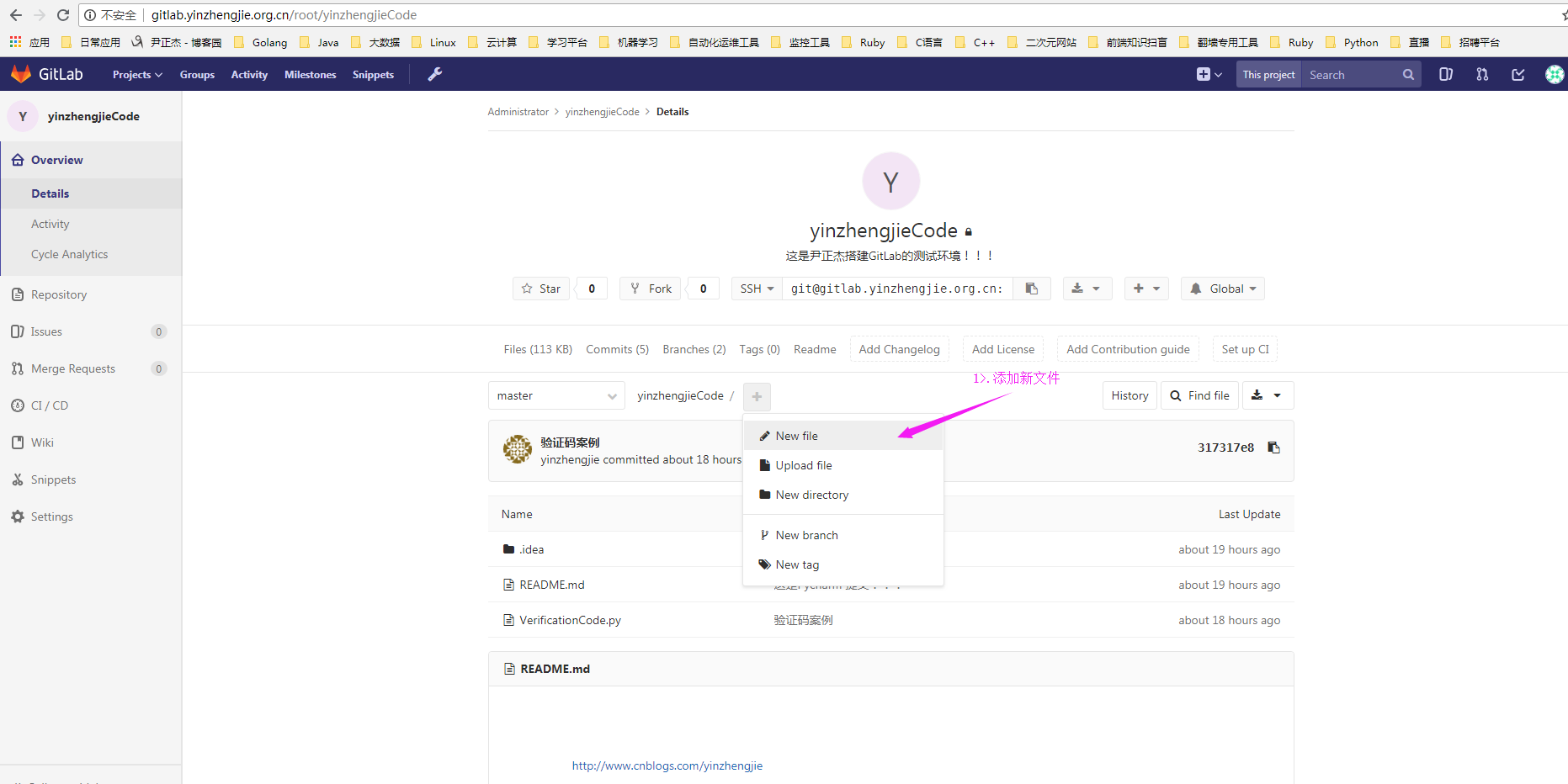Viewport: 1568px width, 784px height.
Task: Switch the SSH protocol dropdown
Action: click(757, 289)
